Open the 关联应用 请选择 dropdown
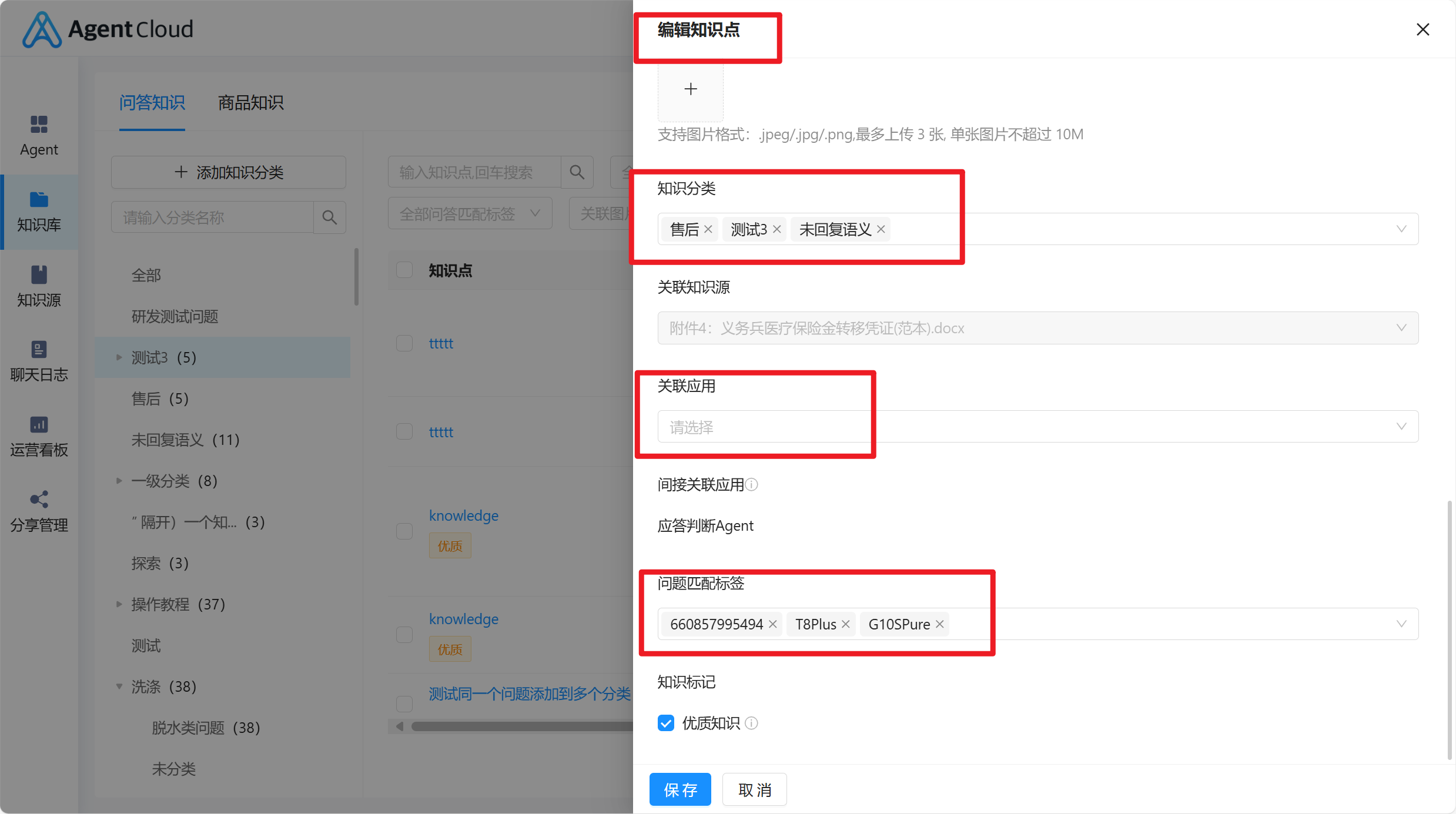The width and height of the screenshot is (1456, 814). (1037, 427)
